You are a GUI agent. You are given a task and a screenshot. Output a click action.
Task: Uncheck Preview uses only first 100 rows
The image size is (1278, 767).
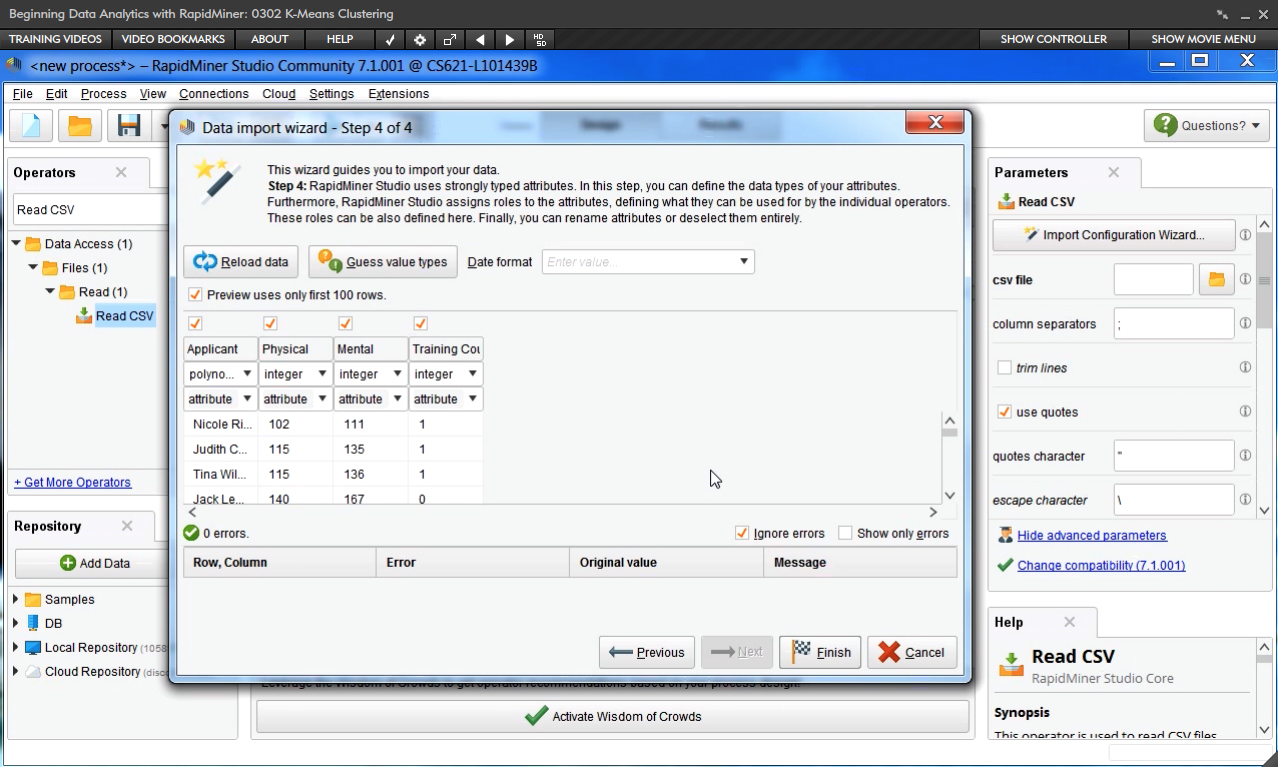[195, 295]
